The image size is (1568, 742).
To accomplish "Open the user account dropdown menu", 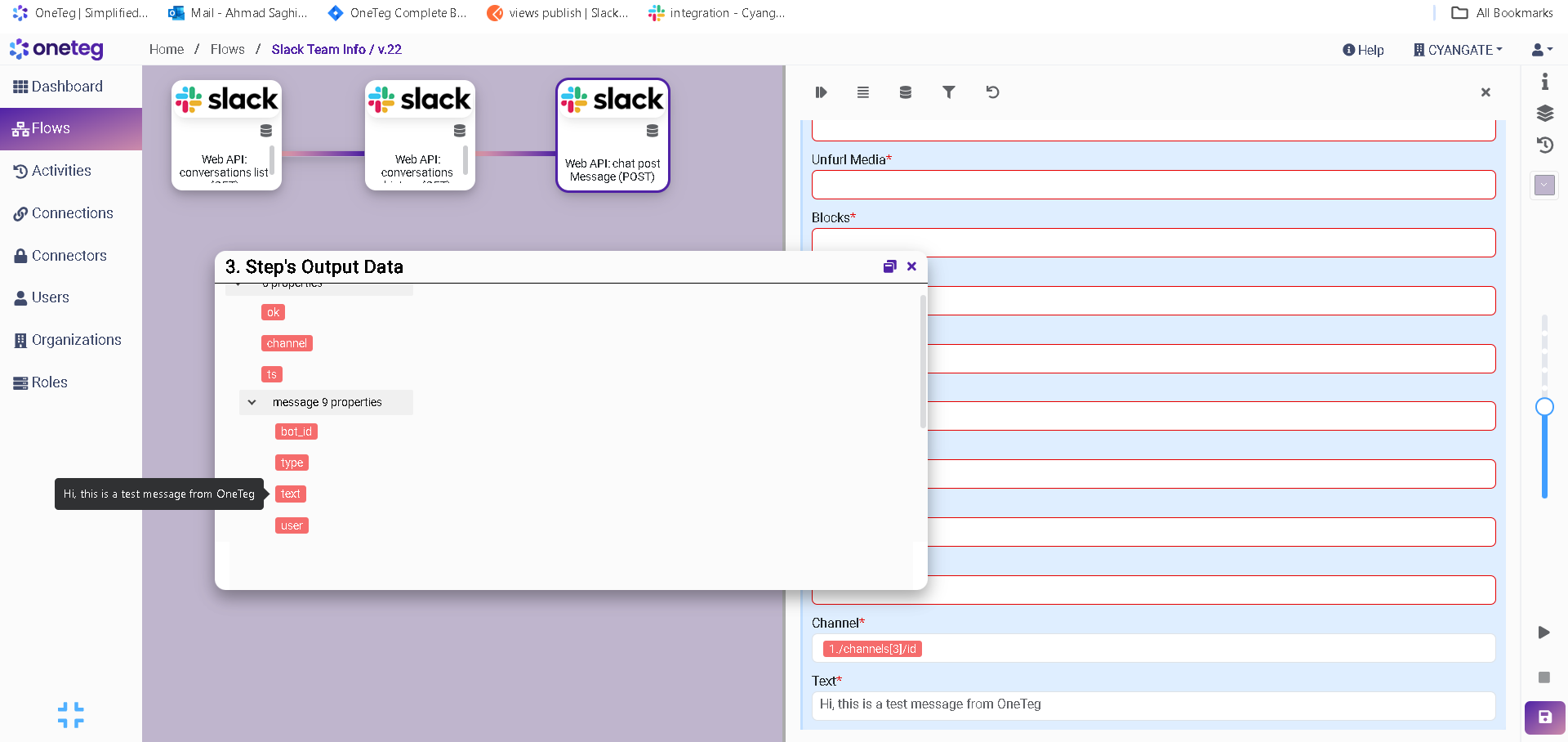I will tap(1542, 50).
